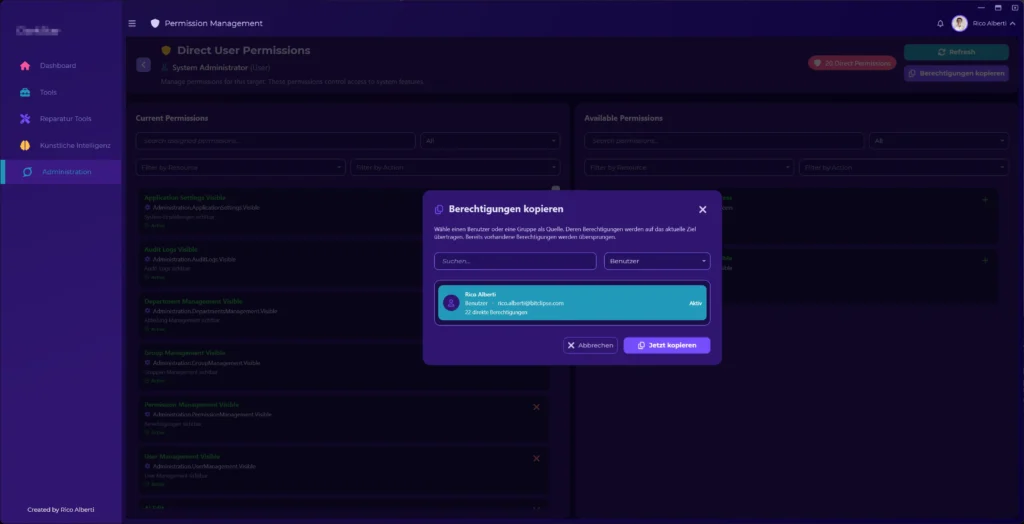Click the rico.alberti@bitclipse.com email text

point(530,303)
